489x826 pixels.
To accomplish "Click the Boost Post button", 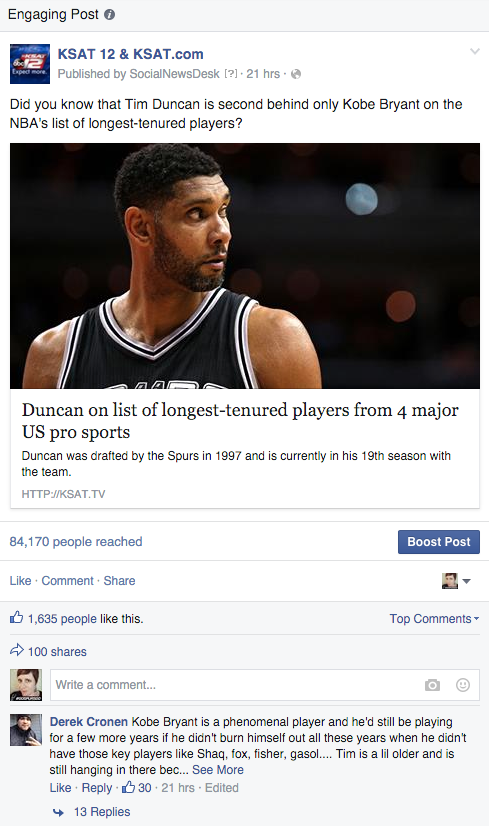I will [x=438, y=542].
